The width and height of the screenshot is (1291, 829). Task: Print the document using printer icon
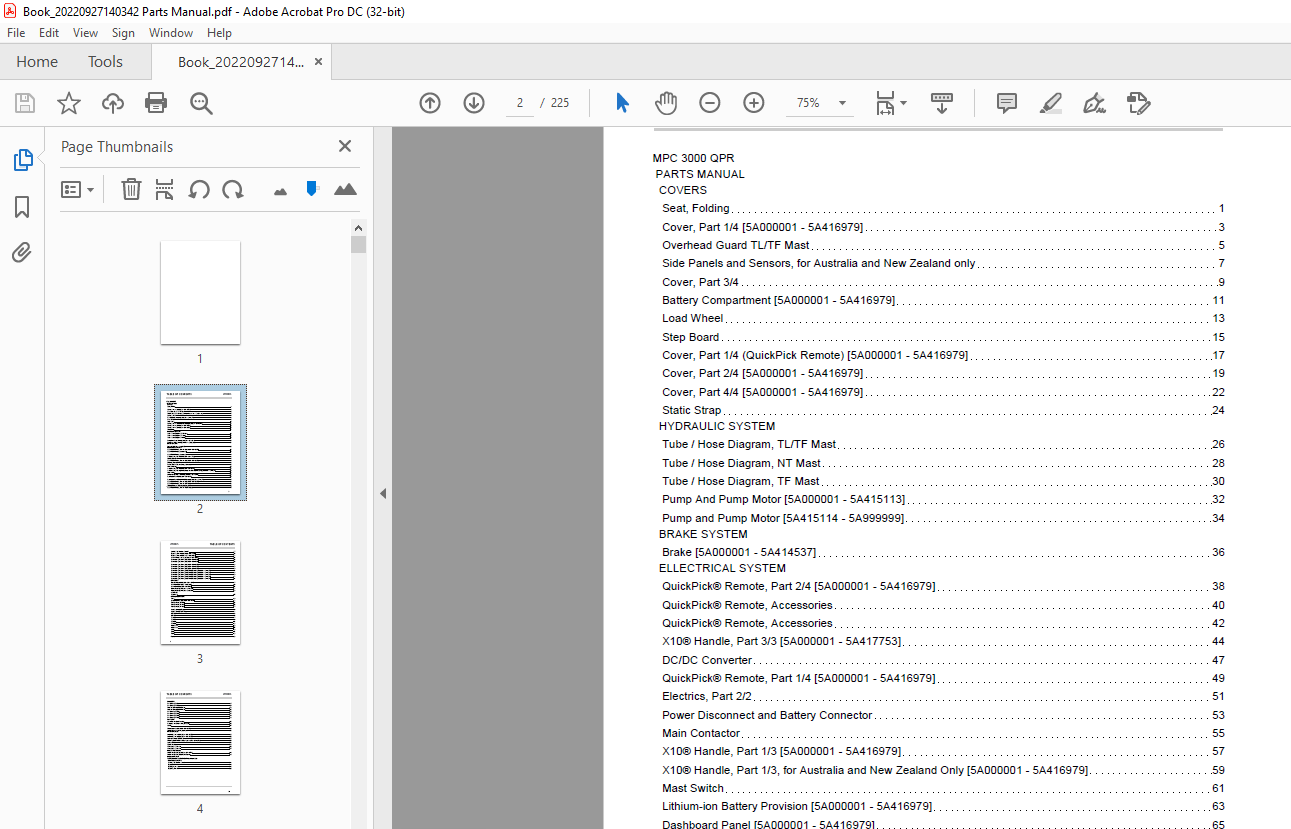(x=156, y=103)
